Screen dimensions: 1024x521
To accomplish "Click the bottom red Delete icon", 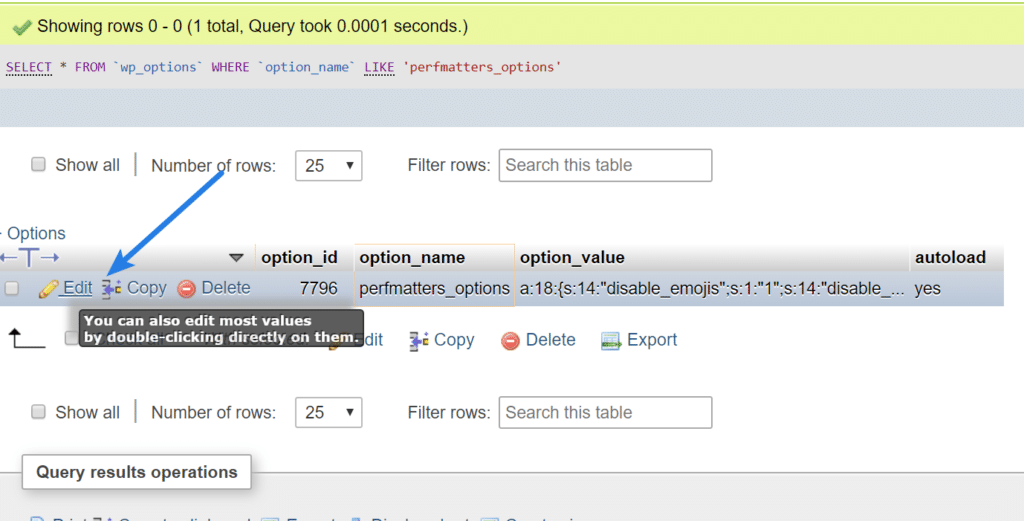I will coord(511,341).
